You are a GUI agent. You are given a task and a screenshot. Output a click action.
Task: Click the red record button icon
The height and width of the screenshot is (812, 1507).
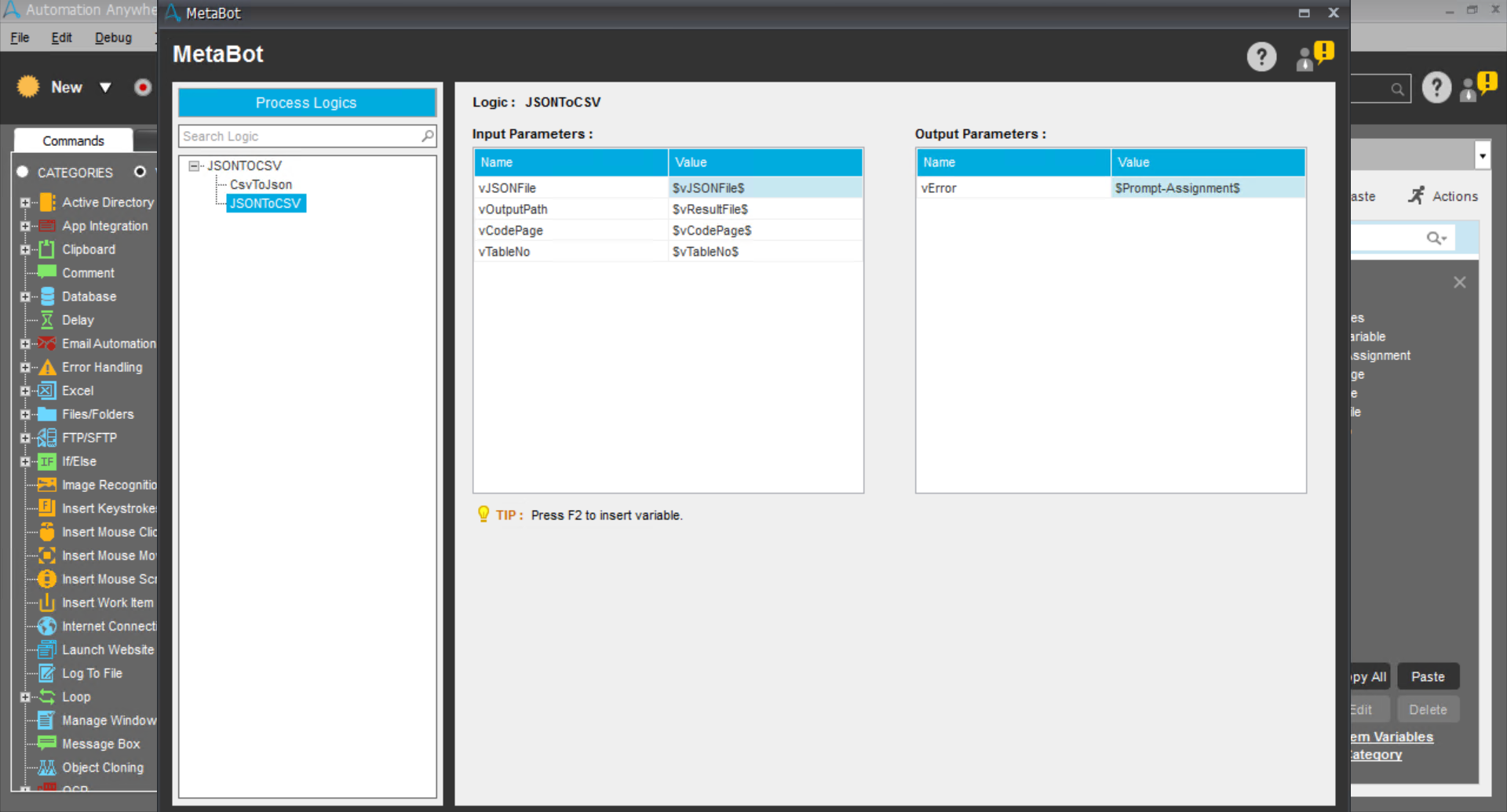click(x=143, y=87)
